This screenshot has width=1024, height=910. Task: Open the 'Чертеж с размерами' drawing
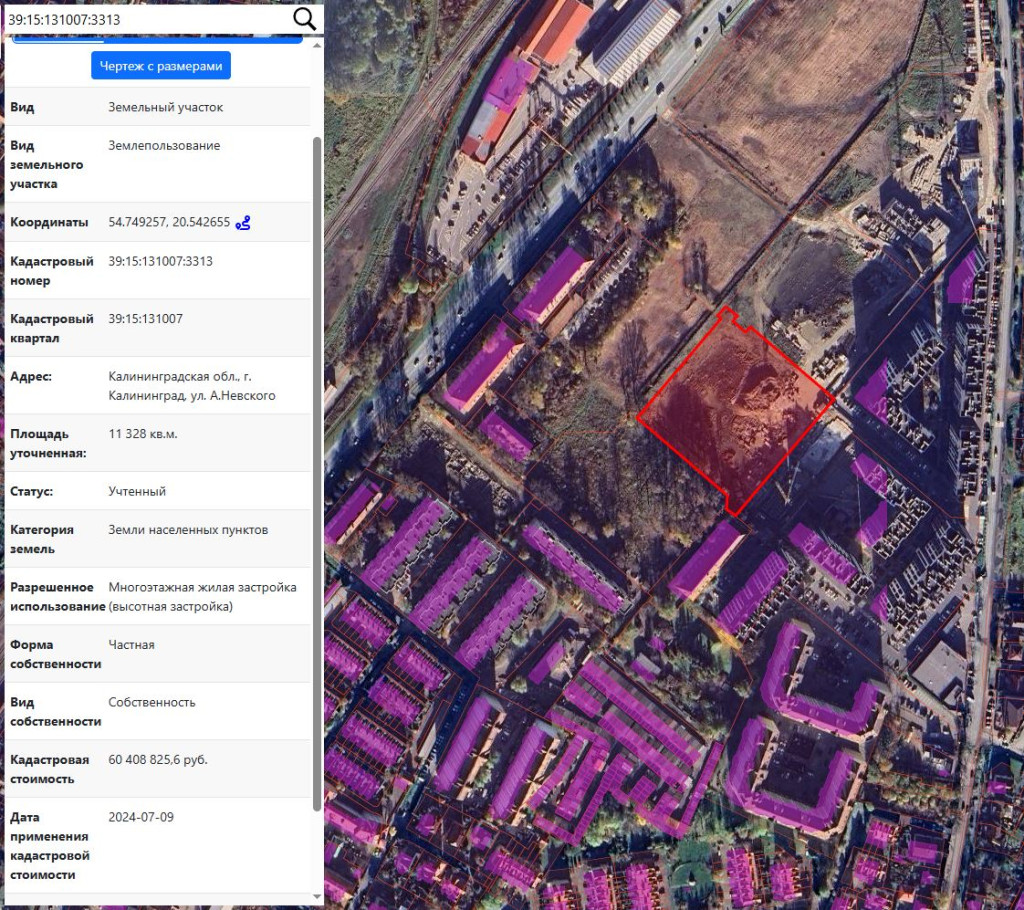(x=161, y=65)
